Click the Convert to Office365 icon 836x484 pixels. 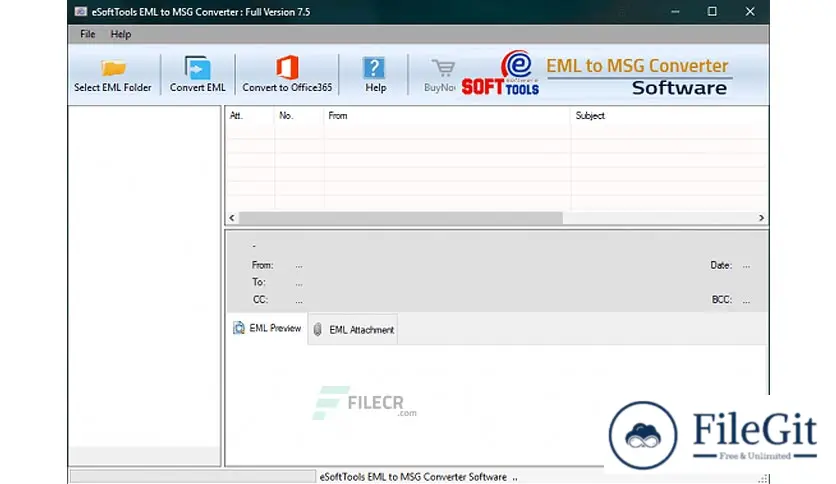click(287, 68)
